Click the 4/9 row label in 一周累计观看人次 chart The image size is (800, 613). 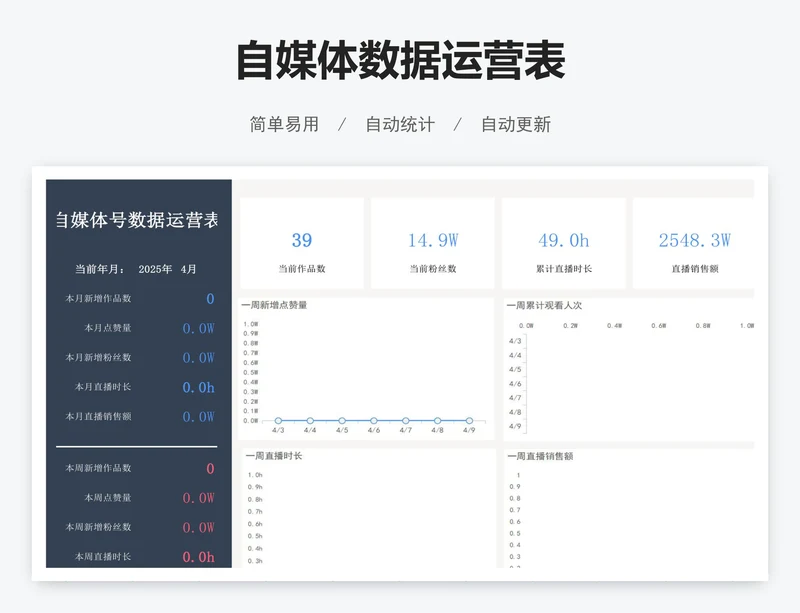pos(515,426)
